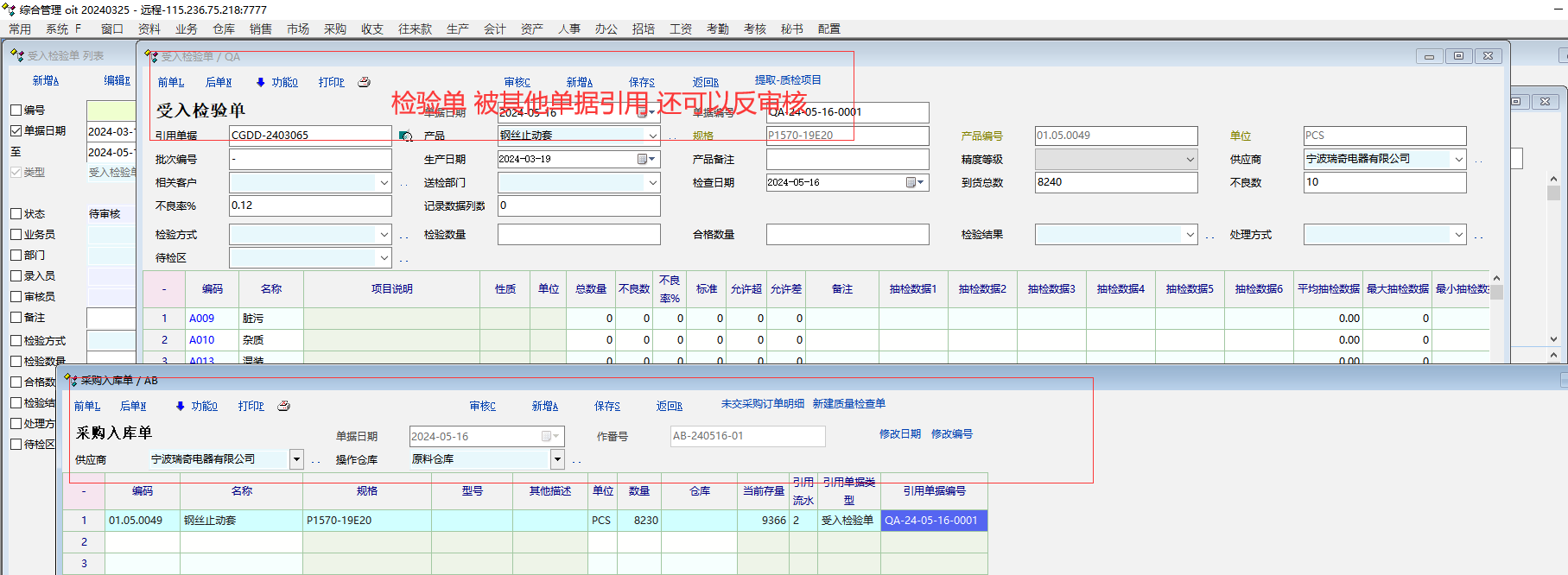This screenshot has width=1568, height=575.
Task: Click 功能 down-arrow icon in 受入检验单
Action: (261, 82)
